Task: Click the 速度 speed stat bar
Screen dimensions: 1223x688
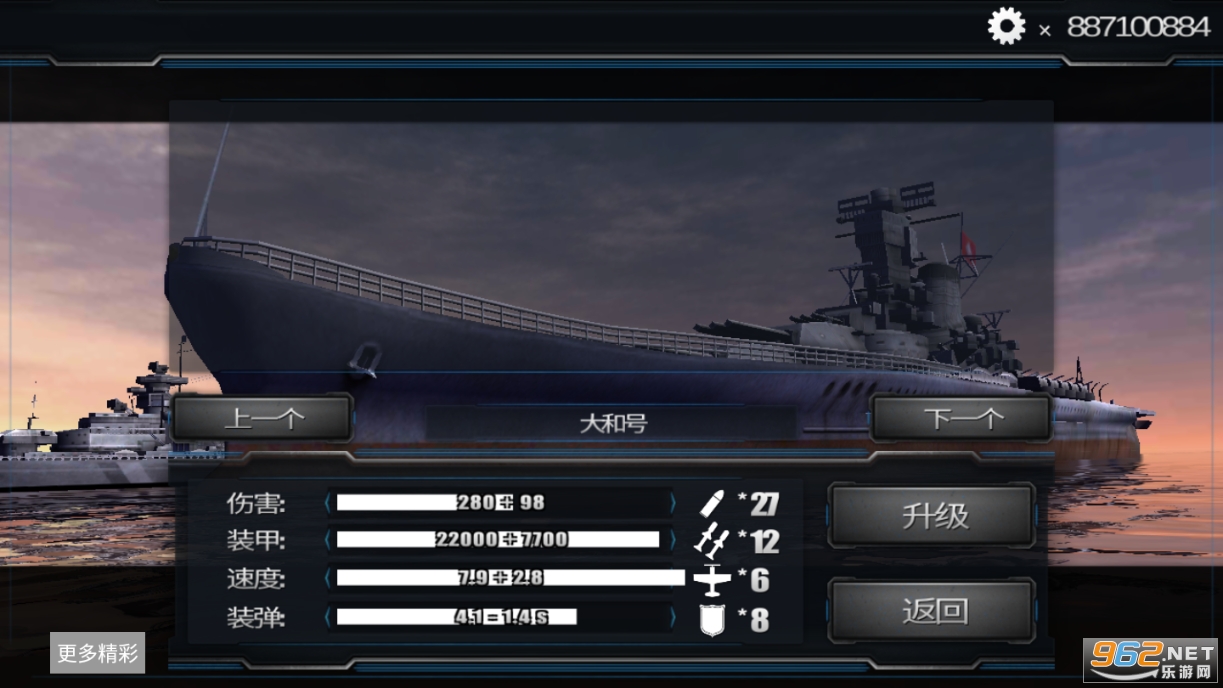Action: [500, 578]
